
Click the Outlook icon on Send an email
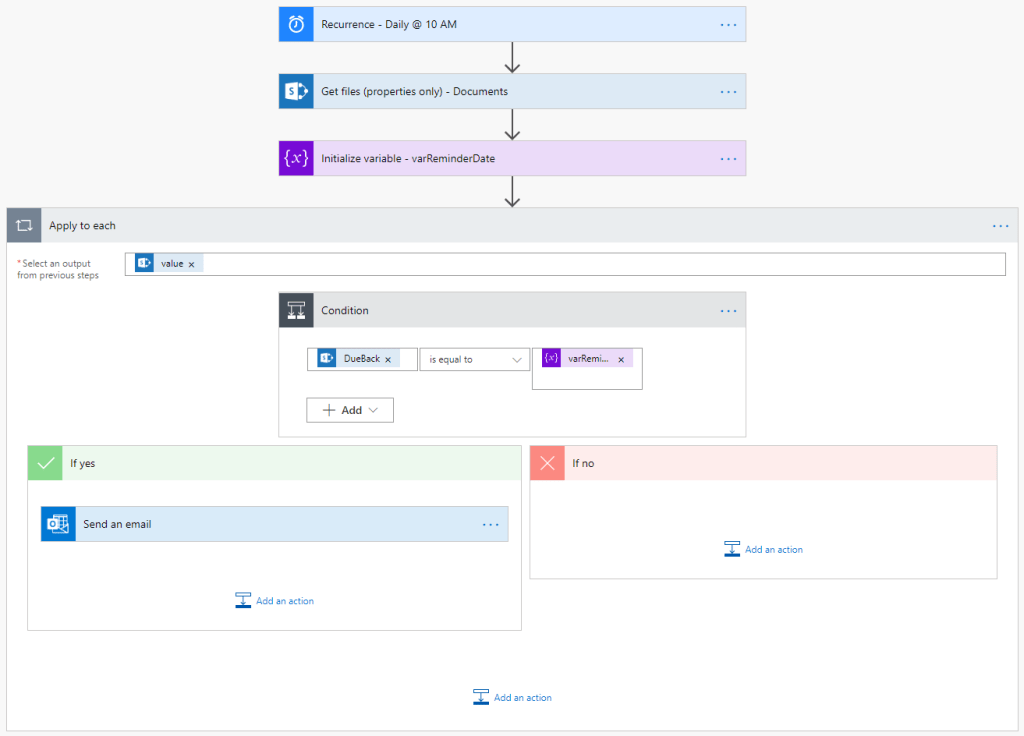(x=58, y=524)
